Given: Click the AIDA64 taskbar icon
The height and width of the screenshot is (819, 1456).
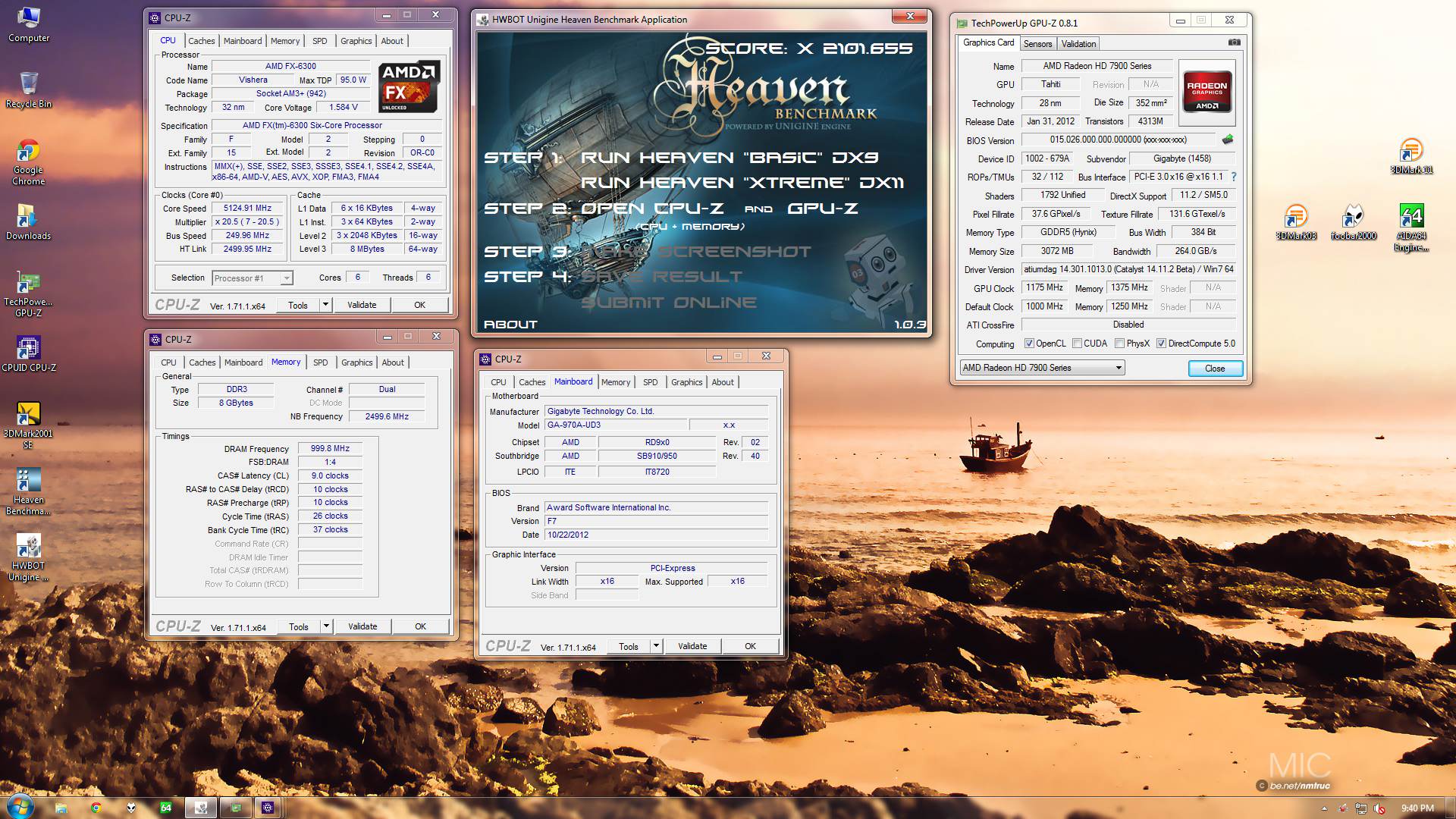Looking at the screenshot, I should point(165,808).
